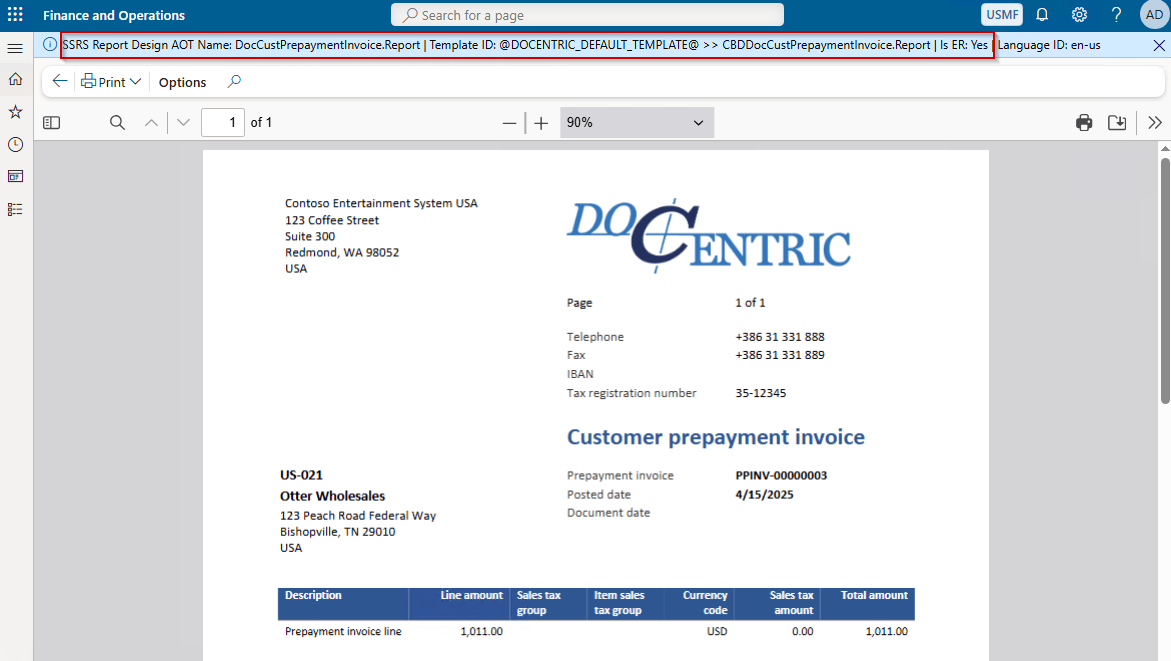
Task: Click the info icon in message bar
Action: 49,45
